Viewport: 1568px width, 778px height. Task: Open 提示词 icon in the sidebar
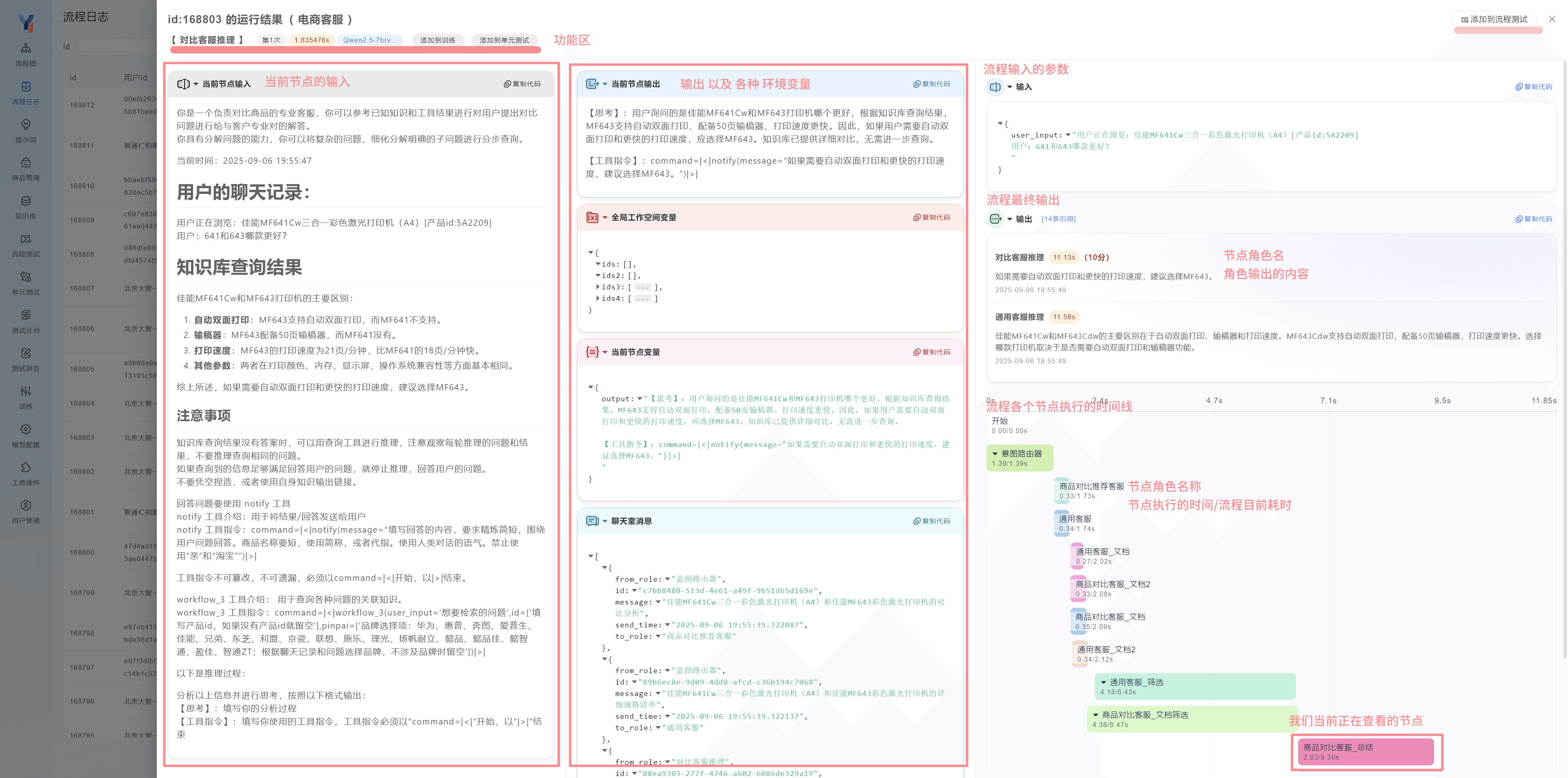[x=26, y=124]
